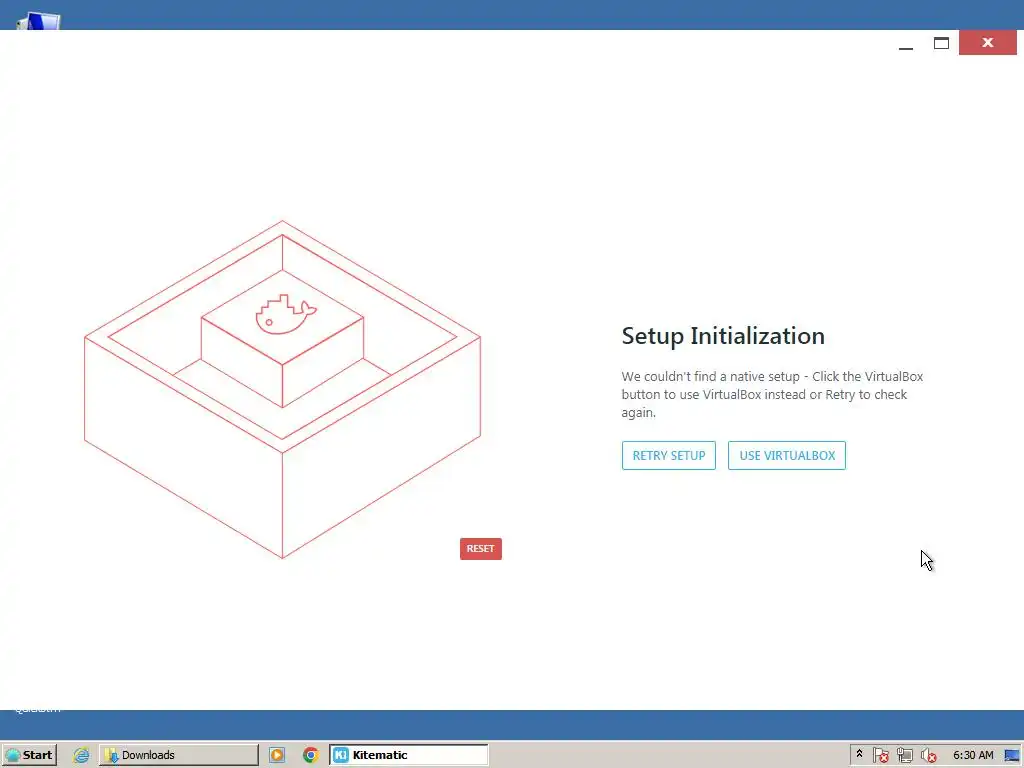Click the 6:30 AM clock
Screen dimensions: 1024x768
tap(973, 755)
